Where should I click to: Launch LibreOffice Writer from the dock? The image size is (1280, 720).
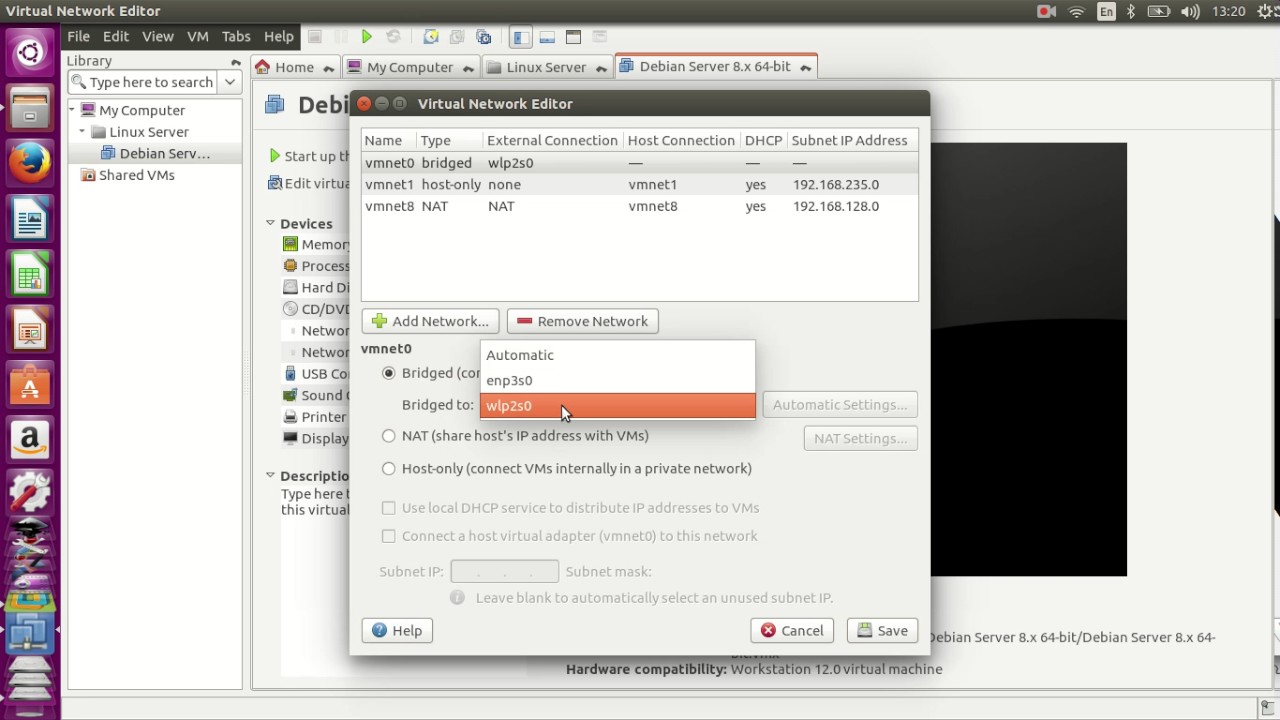30,218
